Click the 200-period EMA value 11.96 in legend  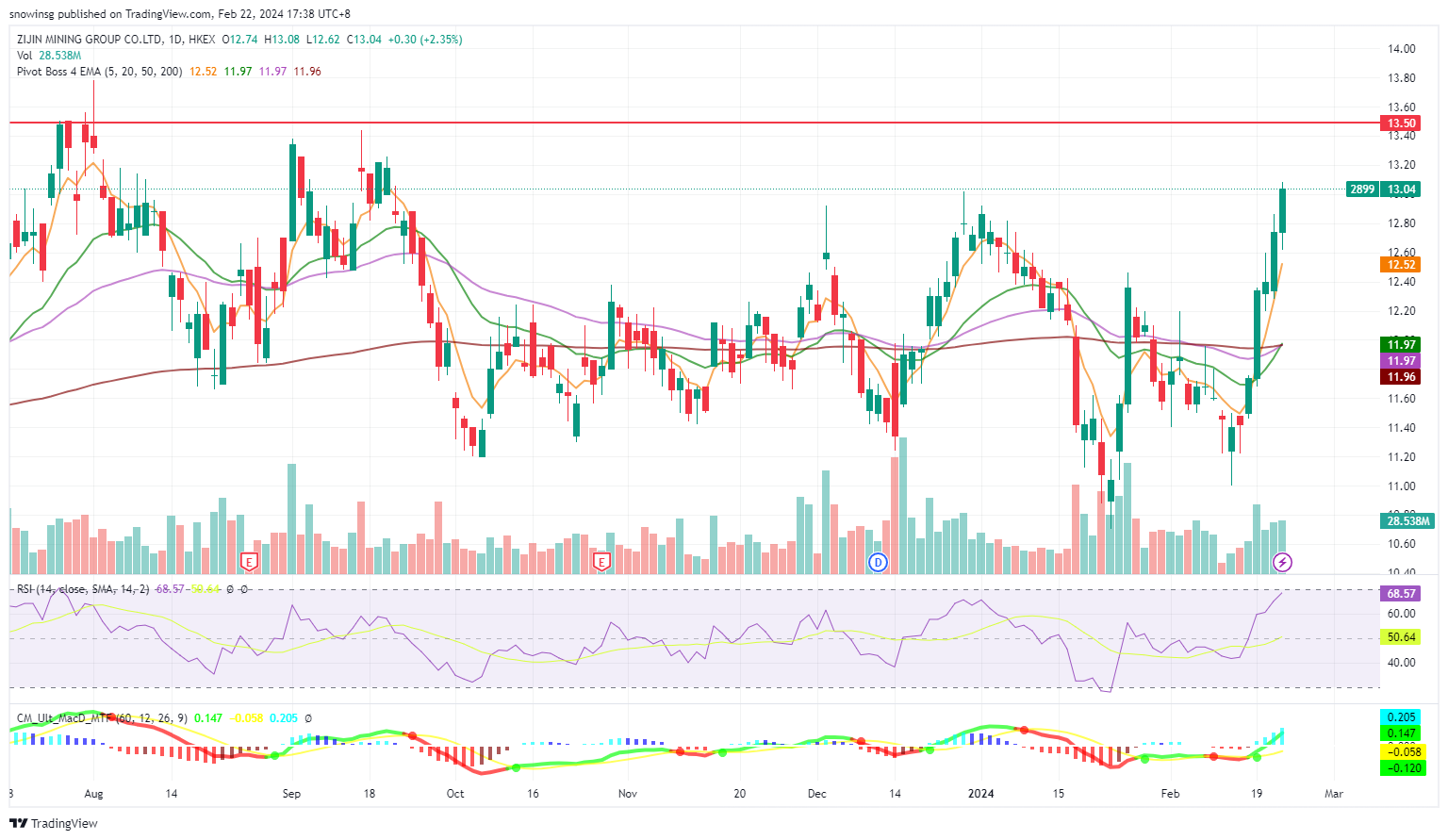(307, 72)
